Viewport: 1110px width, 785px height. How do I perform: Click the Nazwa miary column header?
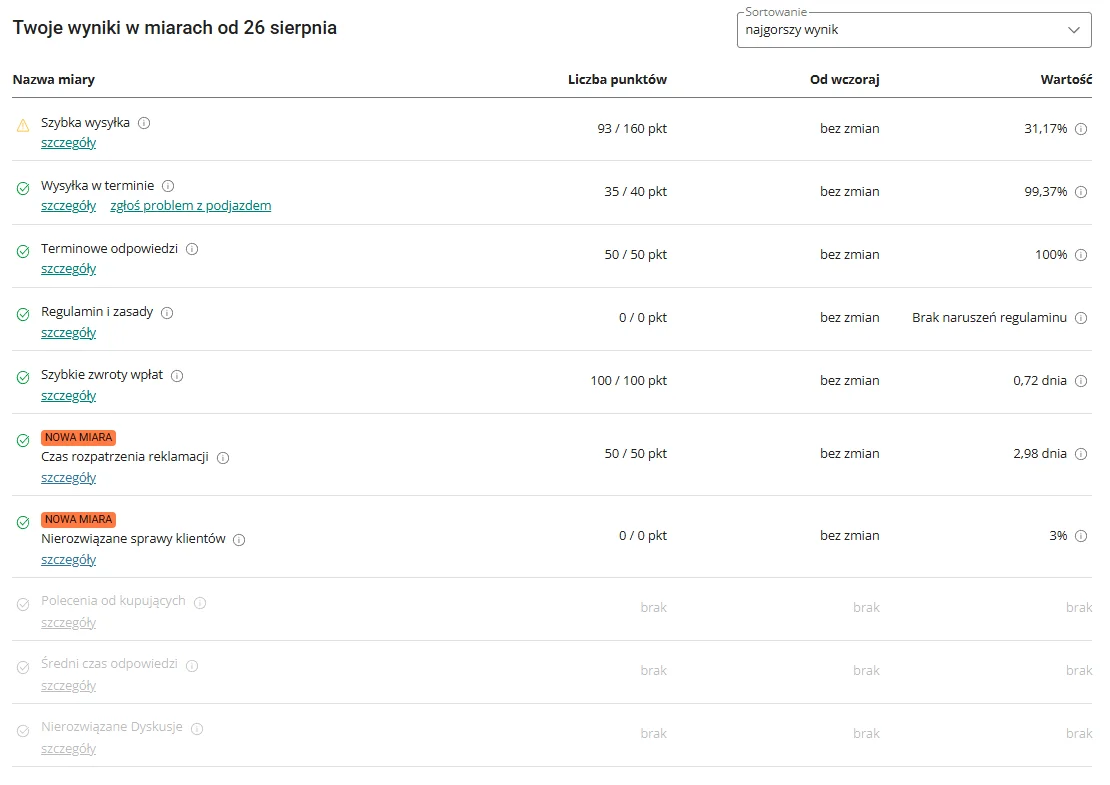pos(54,80)
